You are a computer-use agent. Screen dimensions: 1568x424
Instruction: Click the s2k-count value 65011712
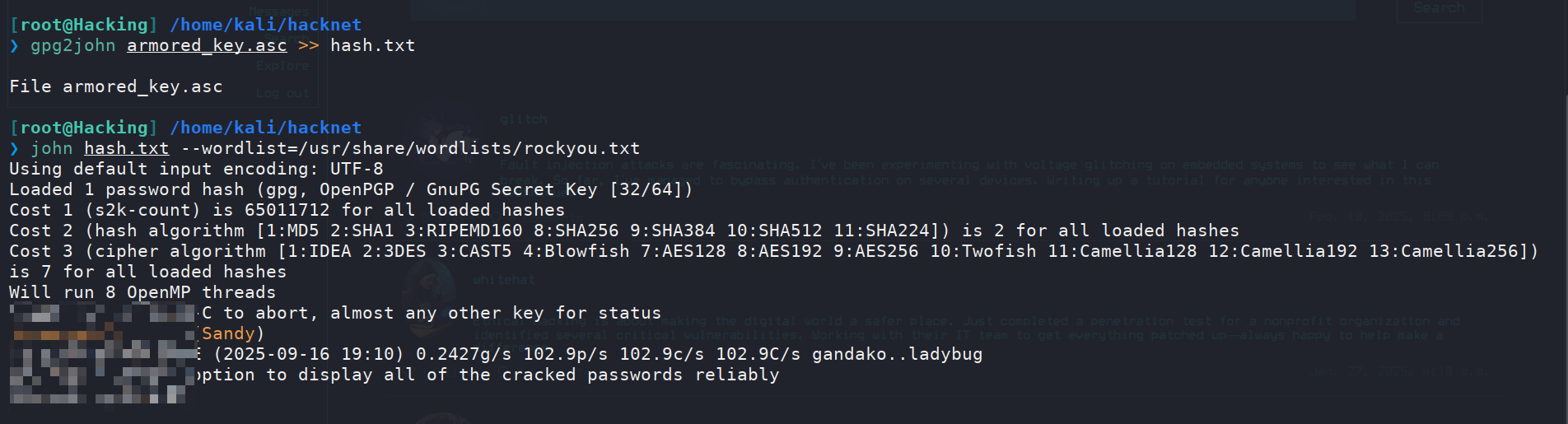point(287,211)
